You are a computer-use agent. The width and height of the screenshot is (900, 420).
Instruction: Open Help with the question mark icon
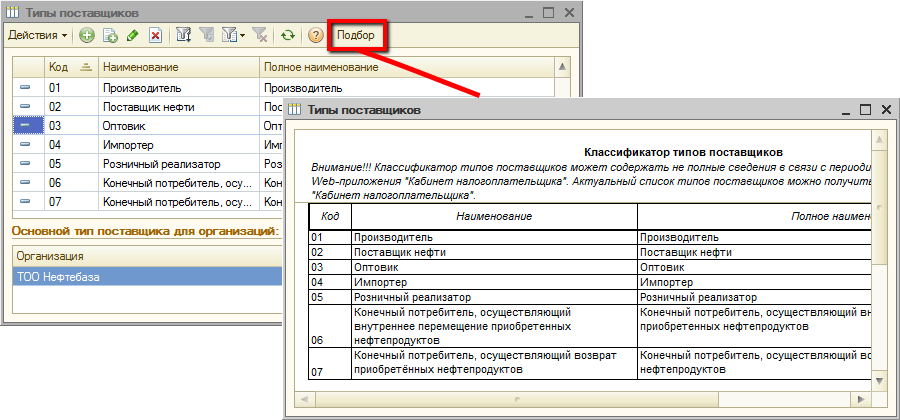(316, 35)
